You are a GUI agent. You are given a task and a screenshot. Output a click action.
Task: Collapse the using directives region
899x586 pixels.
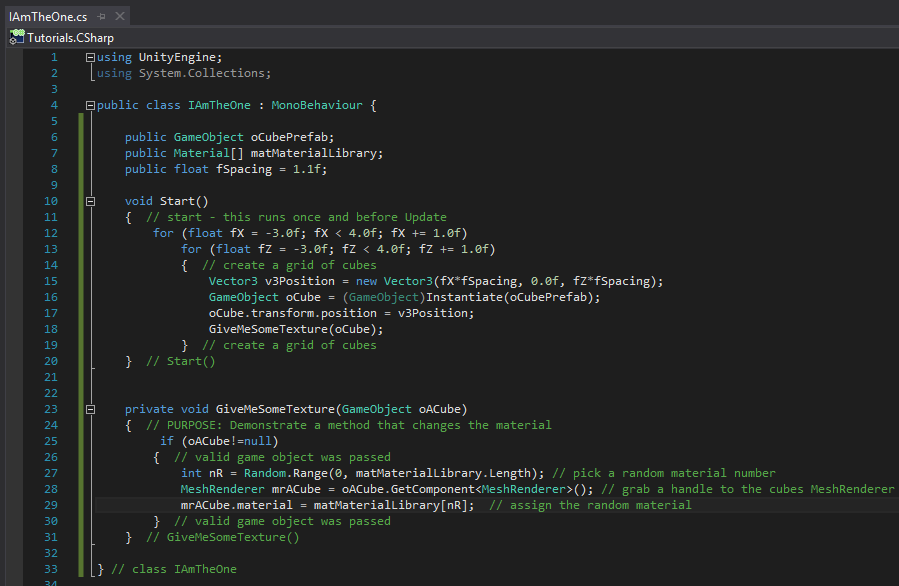tap(89, 57)
